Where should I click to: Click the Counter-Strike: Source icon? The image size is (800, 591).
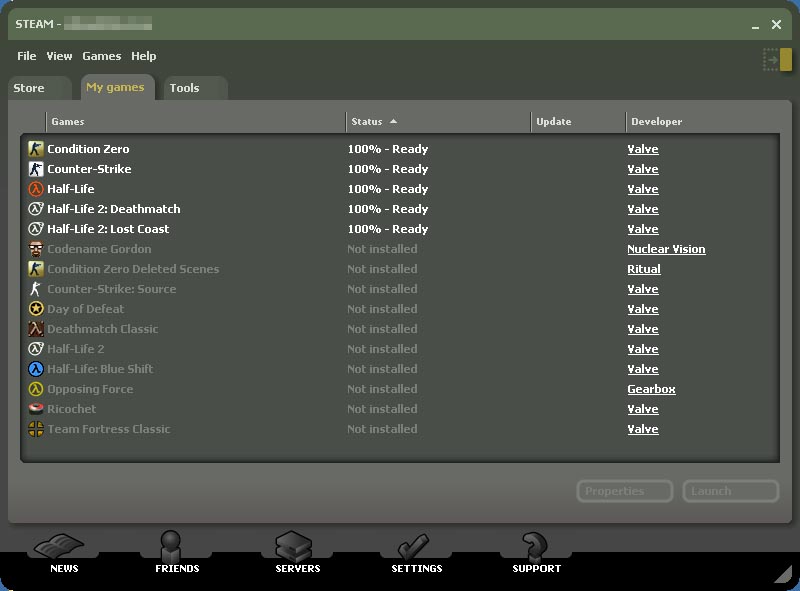pos(36,289)
